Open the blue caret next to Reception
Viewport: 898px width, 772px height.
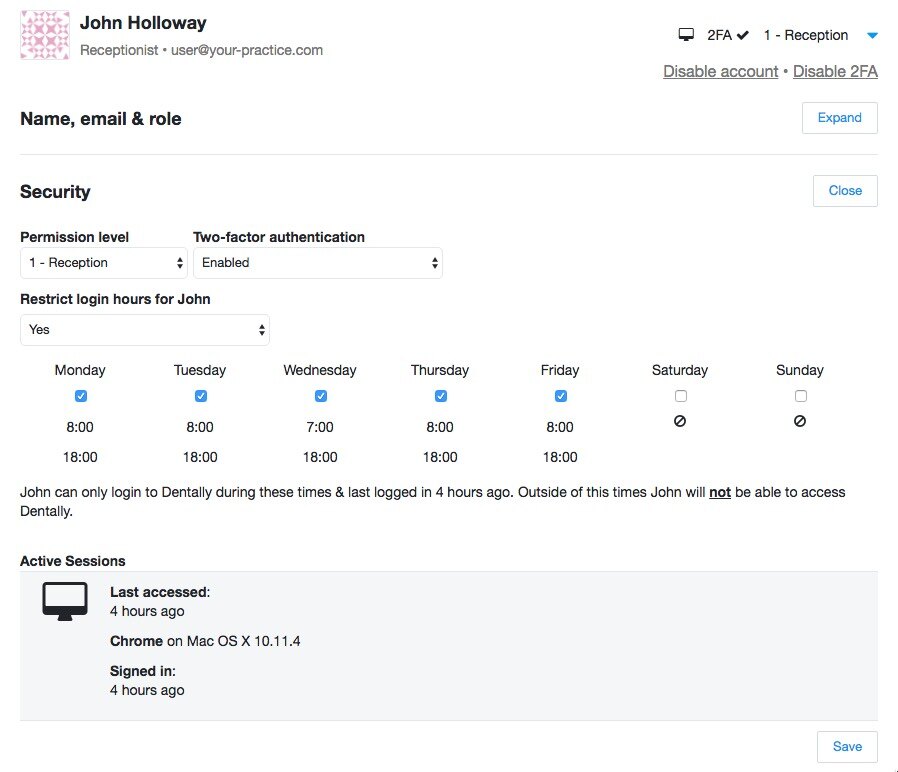point(872,36)
